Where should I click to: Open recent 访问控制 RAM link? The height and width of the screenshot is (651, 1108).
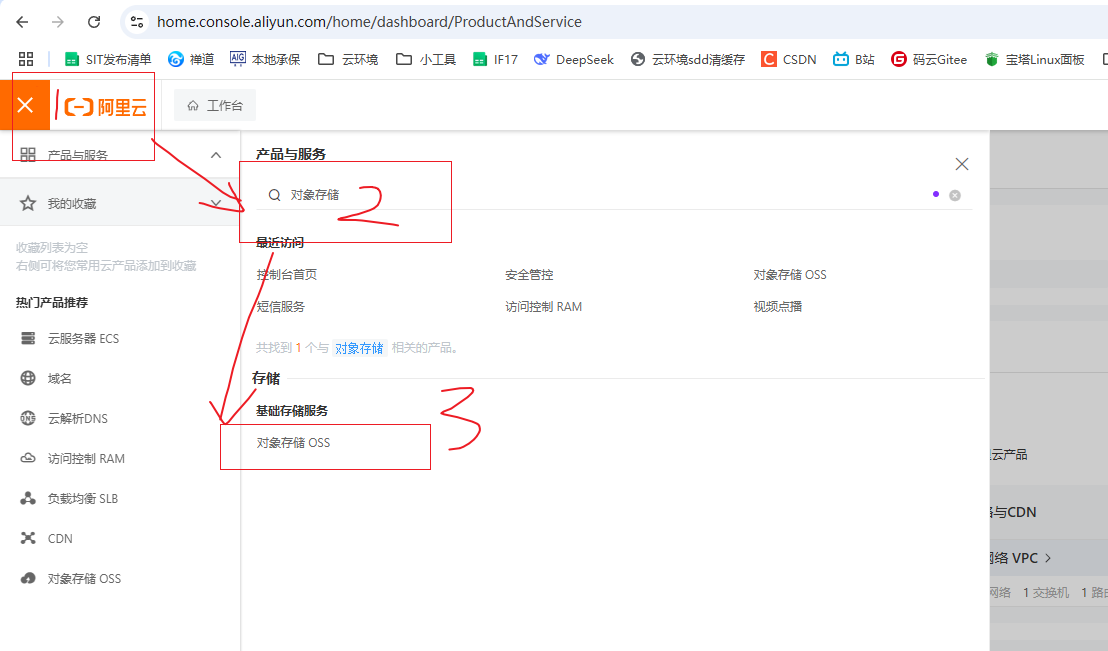[x=543, y=307]
